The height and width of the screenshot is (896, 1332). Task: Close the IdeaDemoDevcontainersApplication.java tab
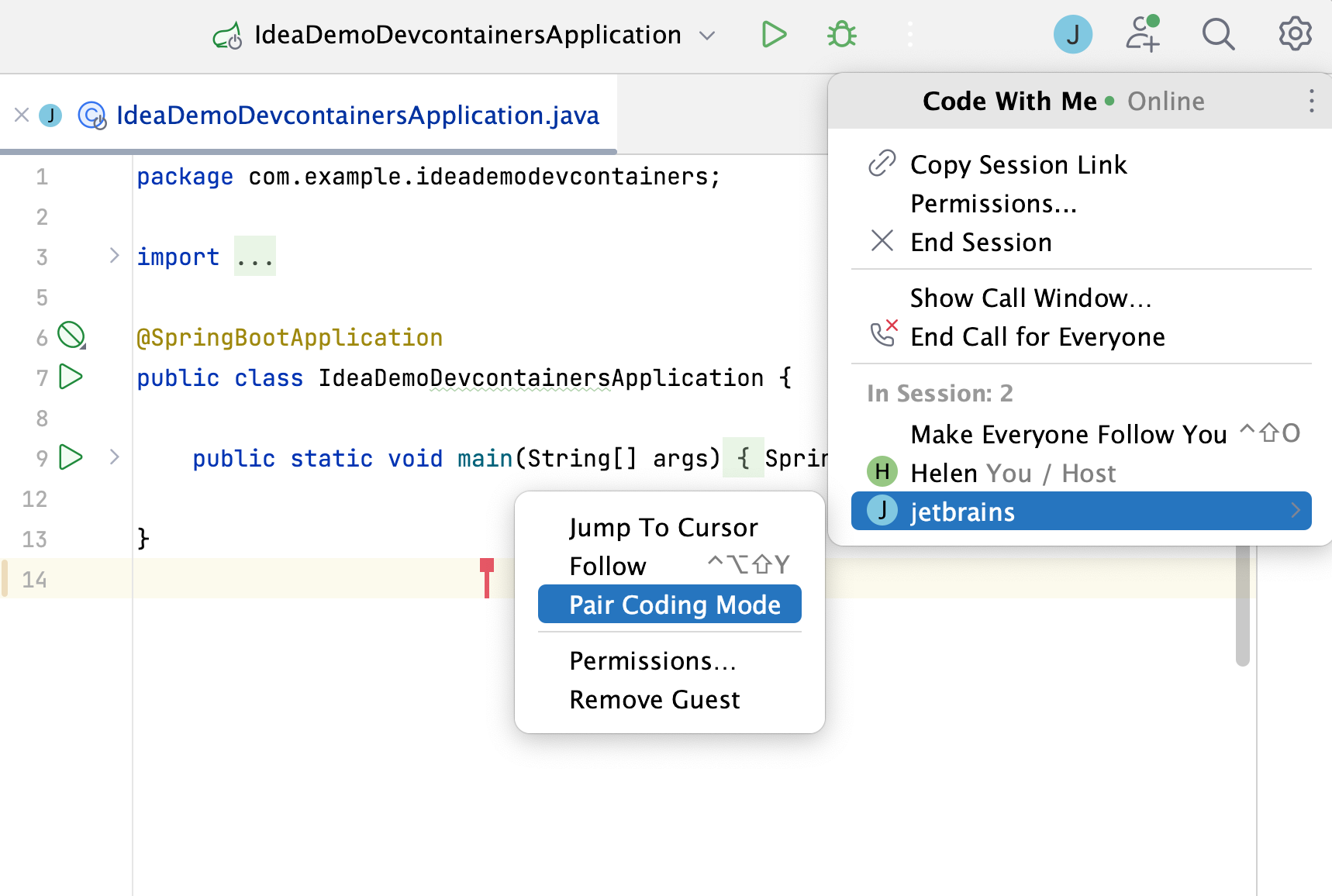click(22, 115)
